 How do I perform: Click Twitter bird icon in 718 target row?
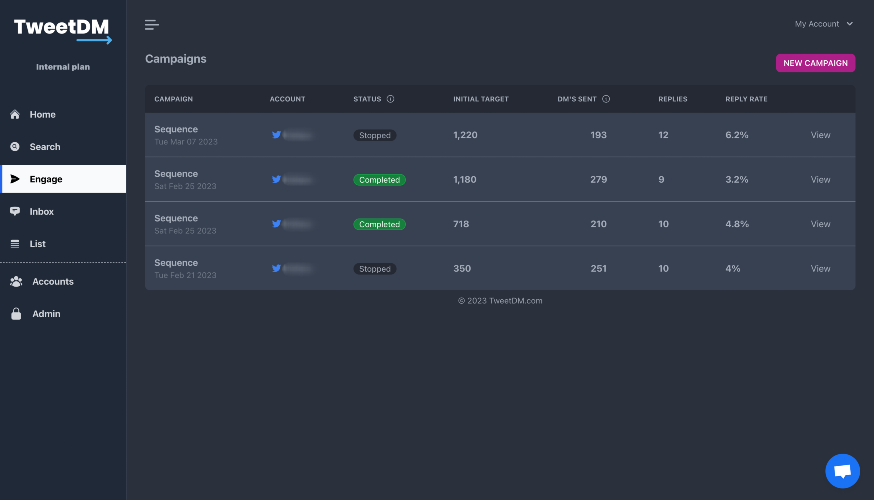click(276, 224)
